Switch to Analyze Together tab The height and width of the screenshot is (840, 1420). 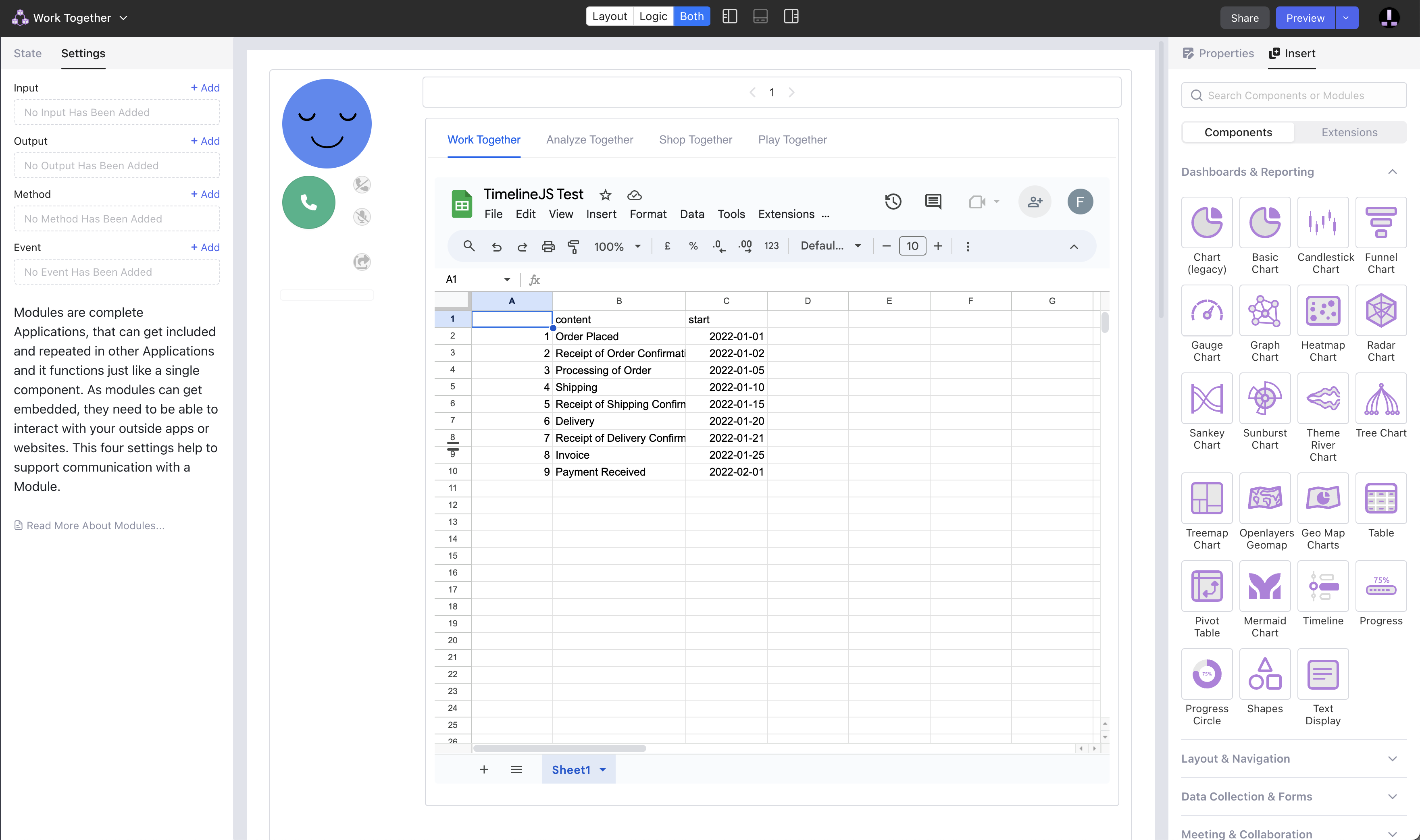(x=589, y=140)
